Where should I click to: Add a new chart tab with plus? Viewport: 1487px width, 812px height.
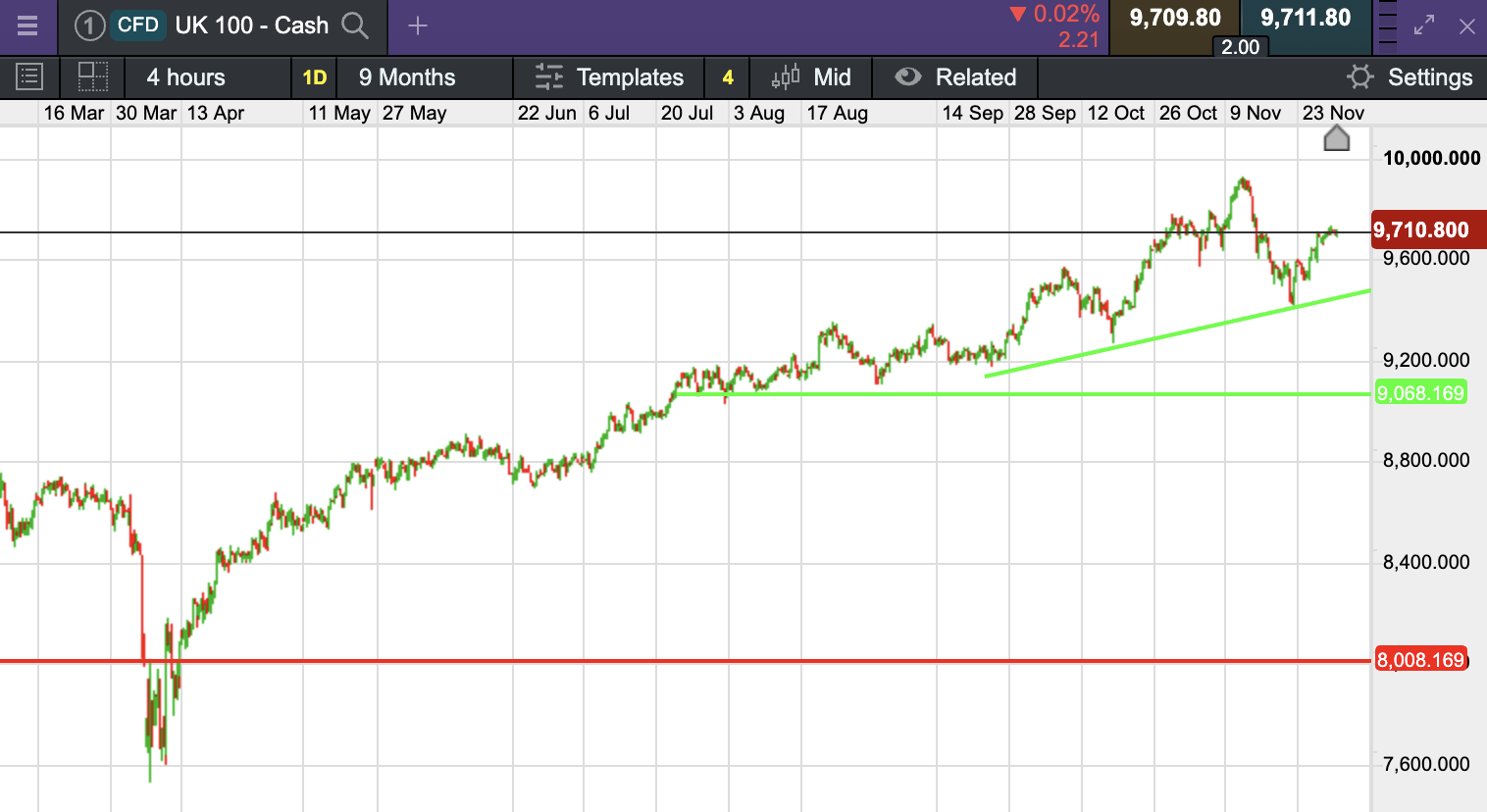418,25
